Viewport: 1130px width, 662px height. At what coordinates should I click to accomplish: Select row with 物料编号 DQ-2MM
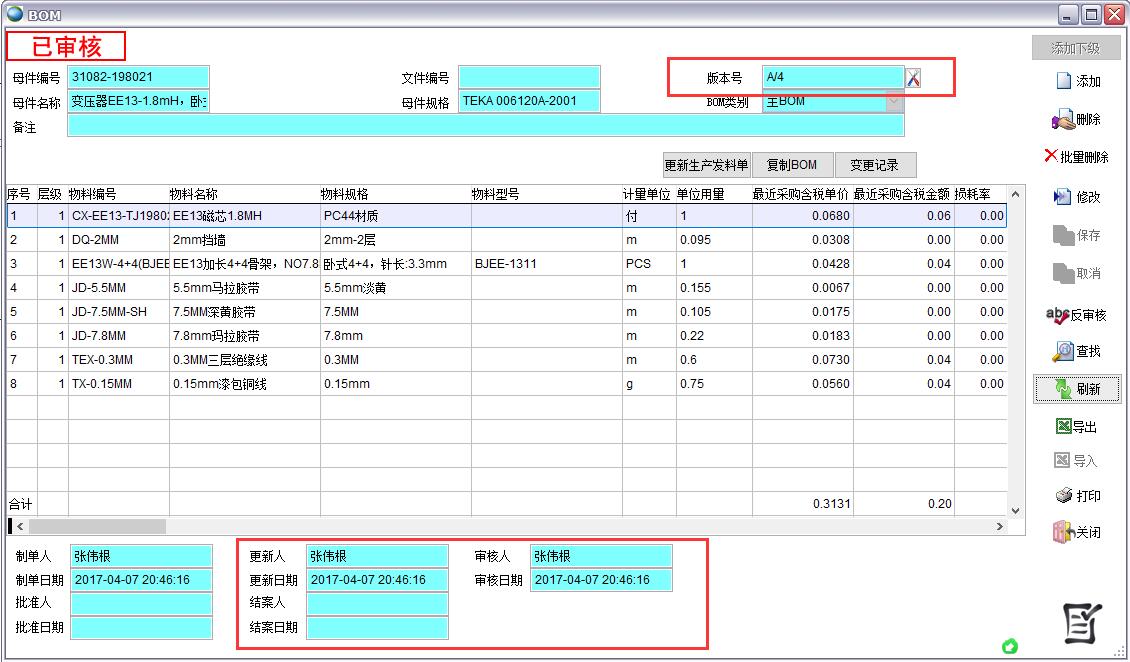click(x=118, y=240)
